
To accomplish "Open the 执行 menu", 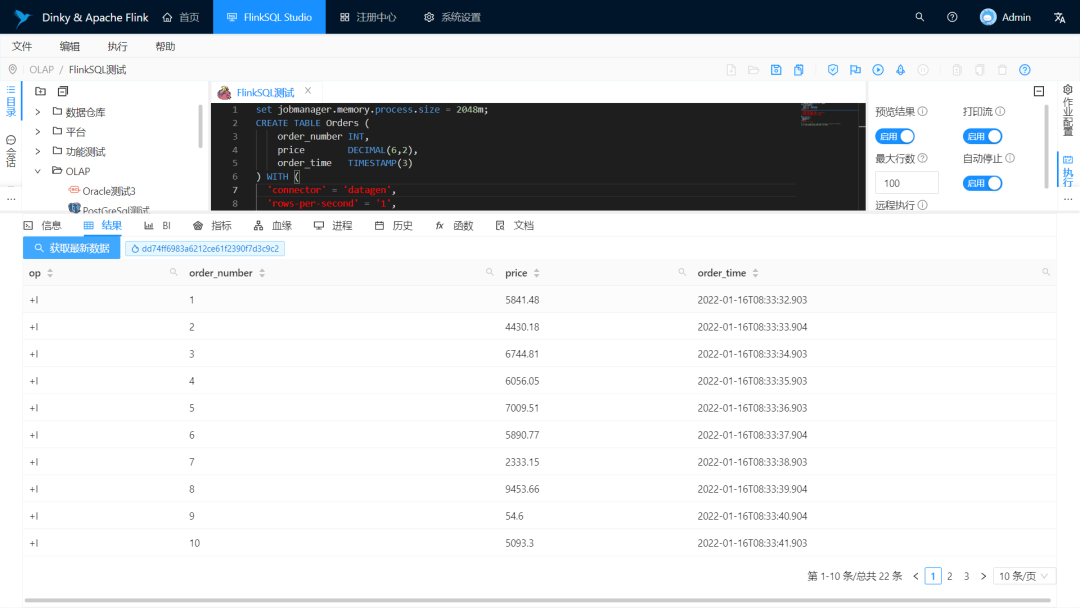I will 117,46.
